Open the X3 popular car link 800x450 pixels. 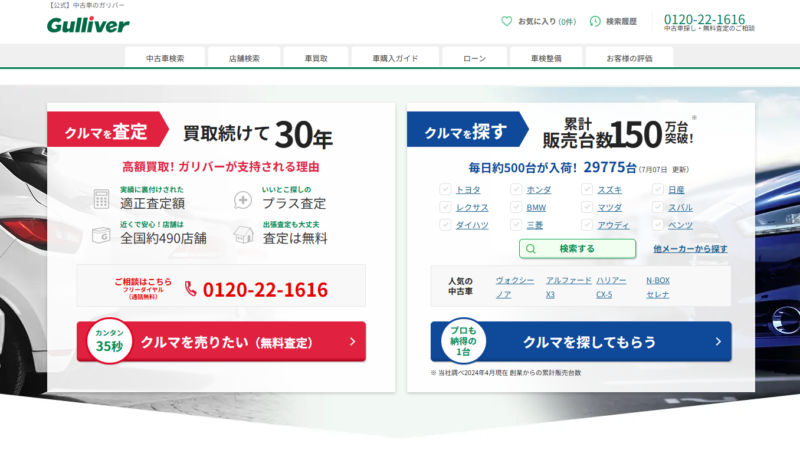click(x=550, y=295)
